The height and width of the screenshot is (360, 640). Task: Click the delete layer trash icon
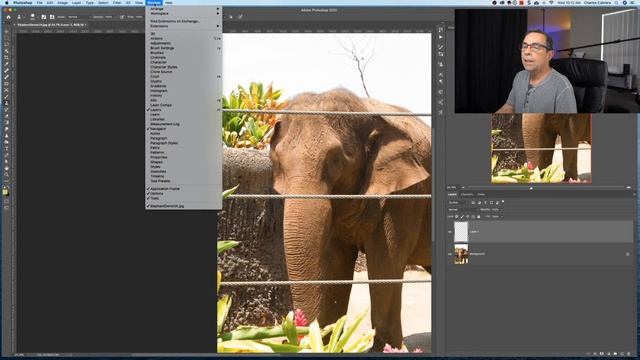[629, 354]
